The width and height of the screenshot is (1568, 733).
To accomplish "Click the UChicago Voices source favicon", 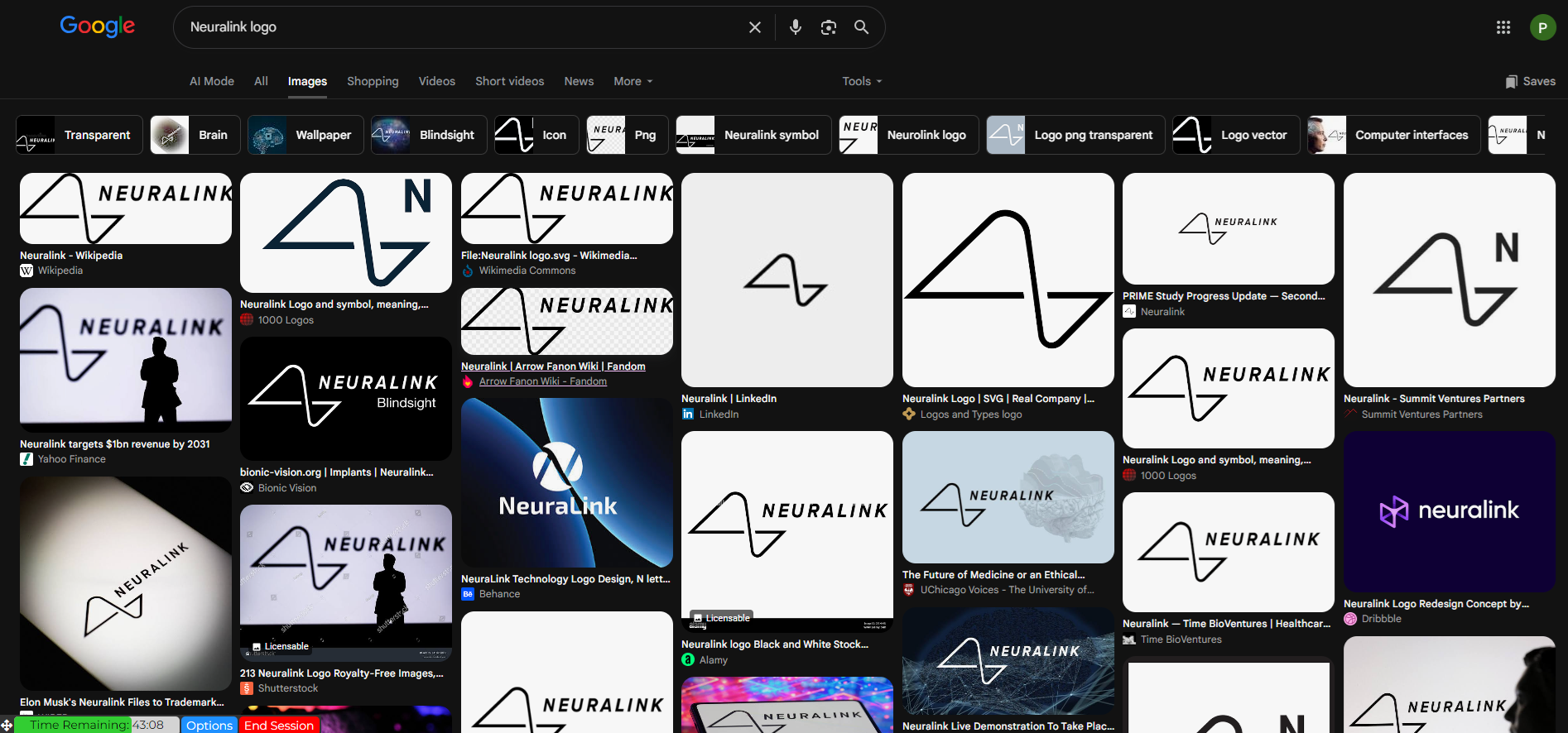I will tap(909, 590).
